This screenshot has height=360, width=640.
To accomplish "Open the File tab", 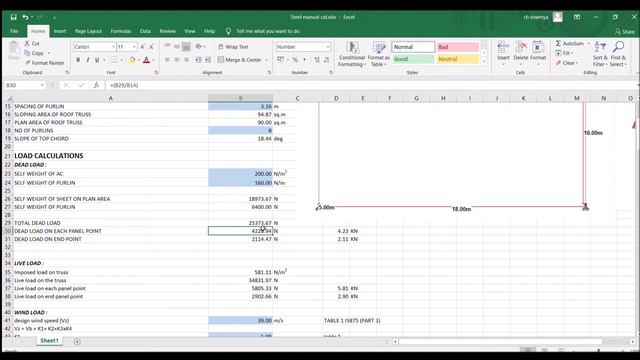I will click(x=14, y=31).
